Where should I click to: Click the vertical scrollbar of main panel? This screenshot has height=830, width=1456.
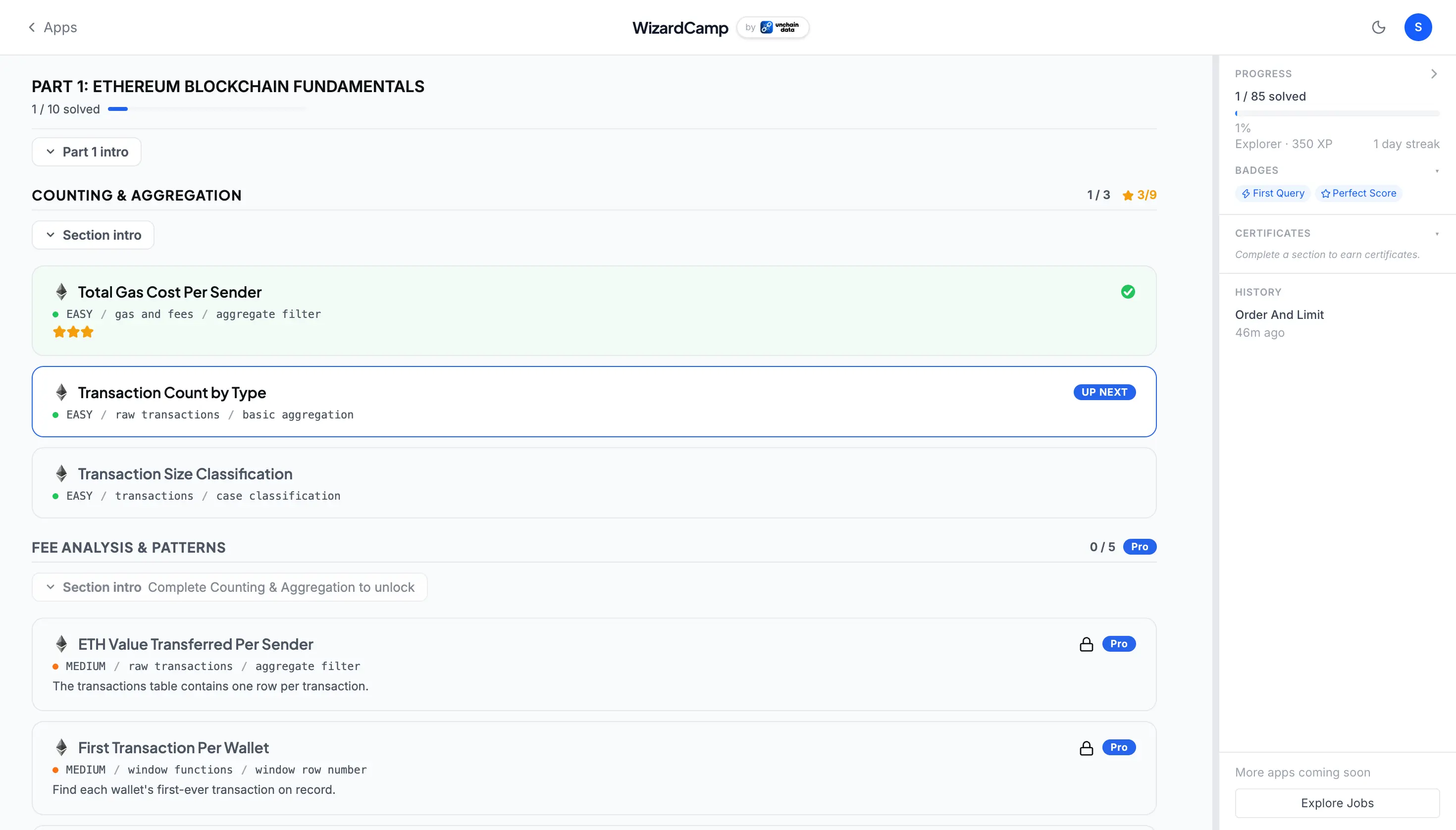pyautogui.click(x=1215, y=442)
